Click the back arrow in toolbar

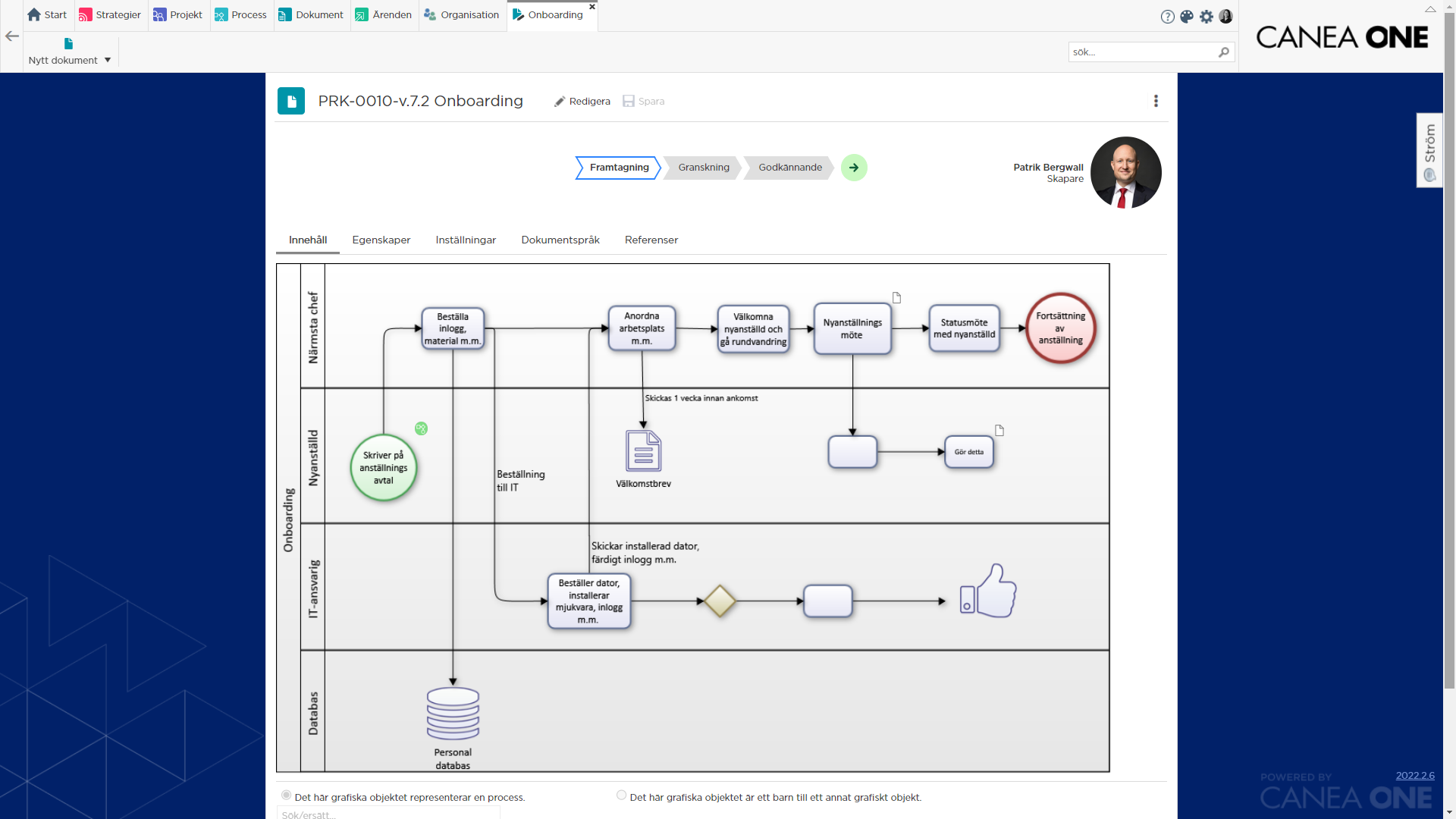tap(12, 36)
